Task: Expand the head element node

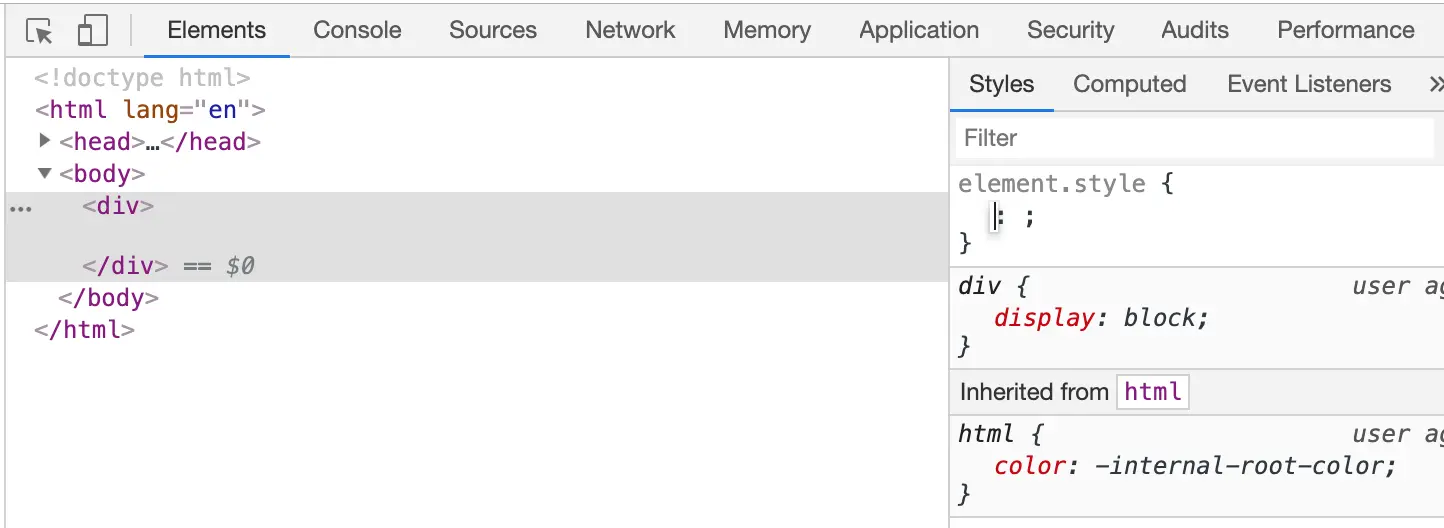Action: pyautogui.click(x=44, y=141)
